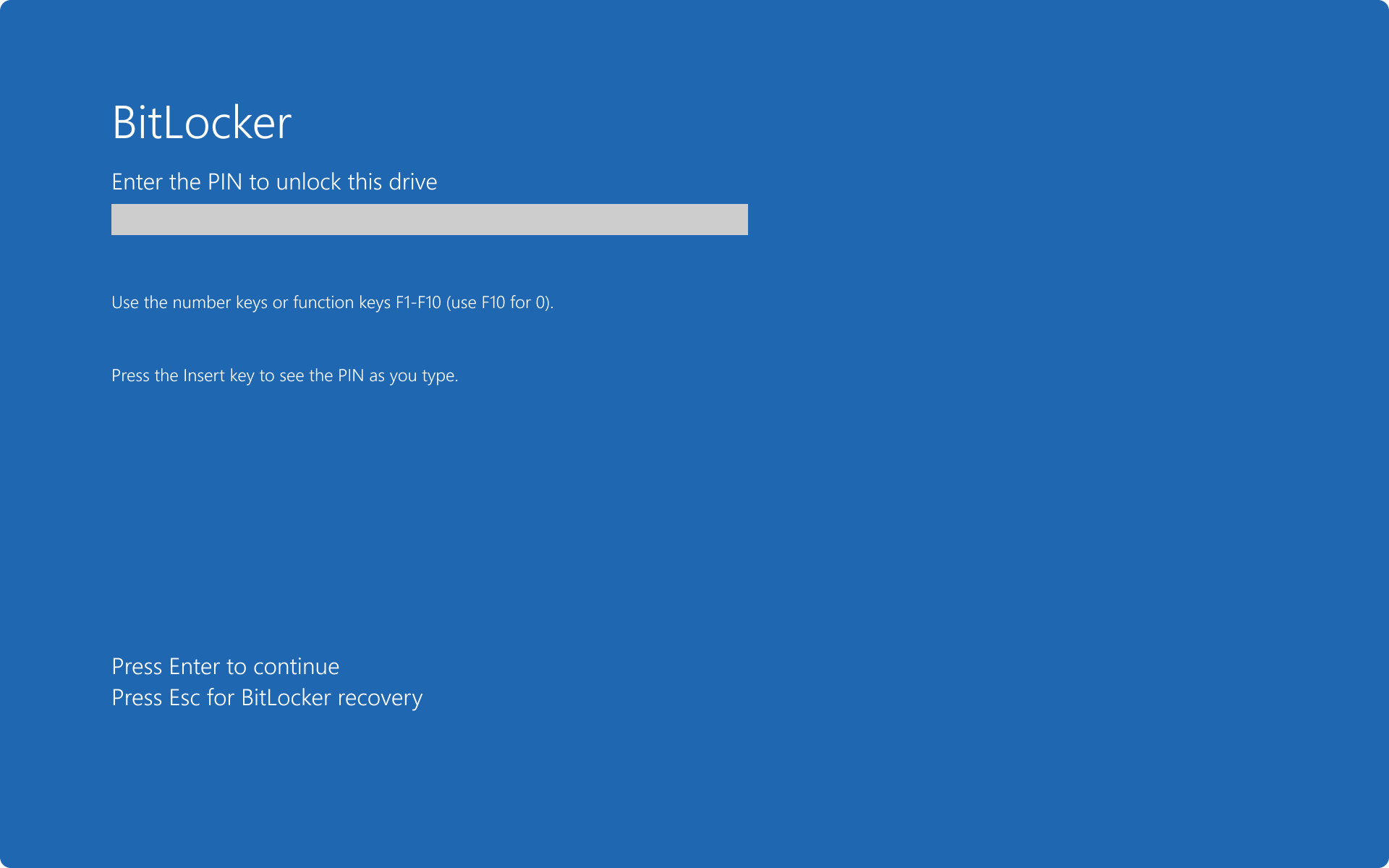
Task: Click the Insert key hint text
Action: click(x=284, y=375)
